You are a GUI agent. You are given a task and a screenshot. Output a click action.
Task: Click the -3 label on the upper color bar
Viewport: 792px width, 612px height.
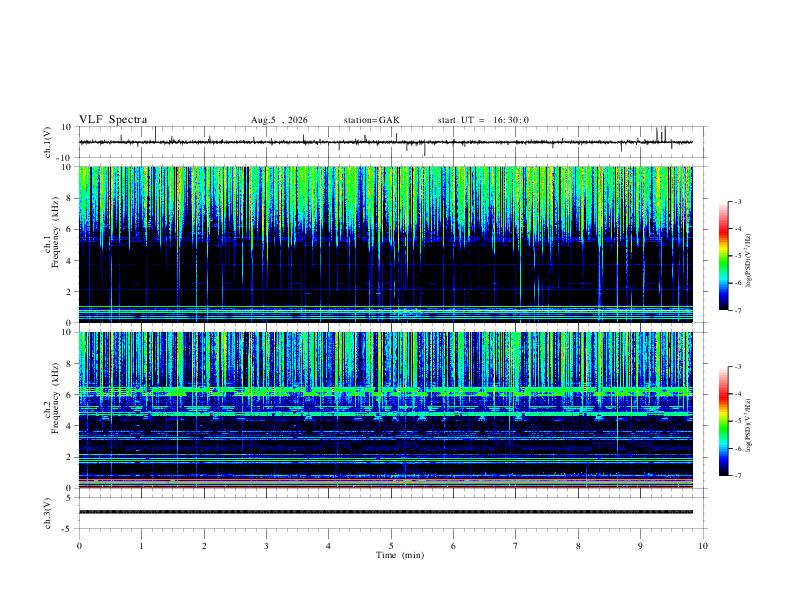737,201
